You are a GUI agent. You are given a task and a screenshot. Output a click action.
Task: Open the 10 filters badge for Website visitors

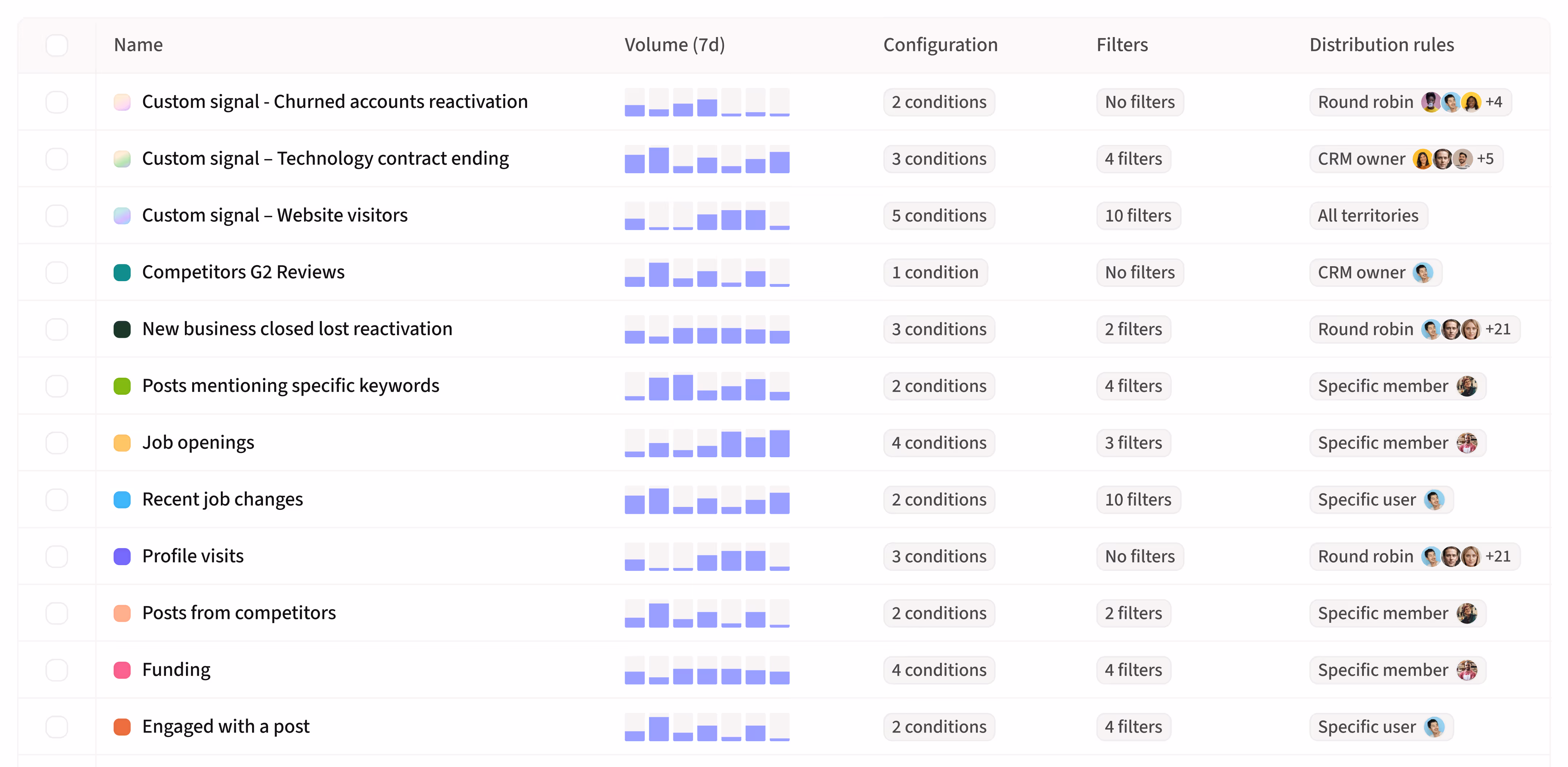(x=1138, y=215)
